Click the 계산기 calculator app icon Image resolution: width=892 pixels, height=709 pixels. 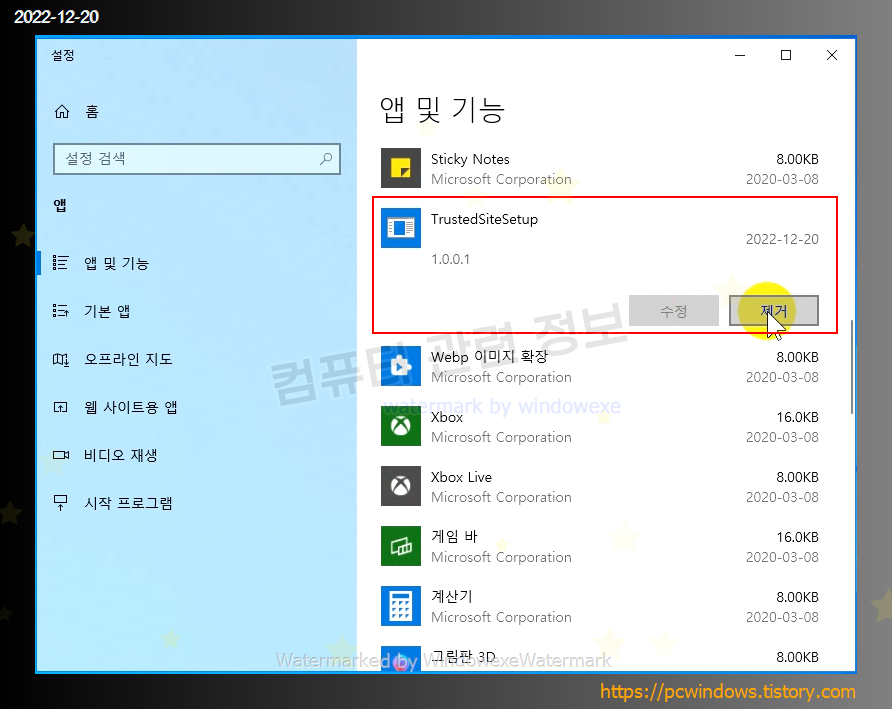pyautogui.click(x=400, y=606)
